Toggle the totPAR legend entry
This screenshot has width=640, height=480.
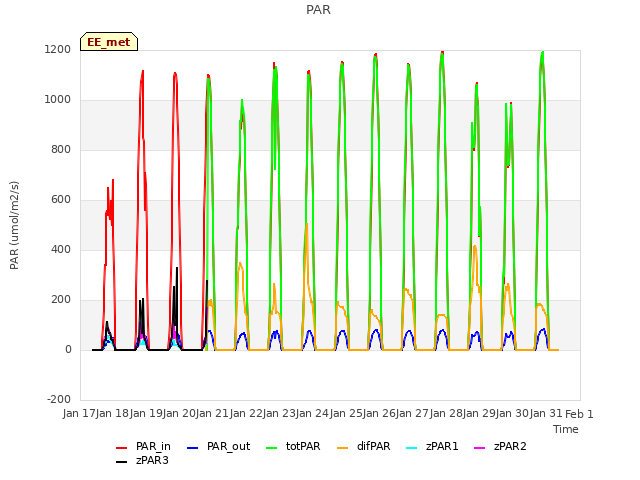point(293,447)
